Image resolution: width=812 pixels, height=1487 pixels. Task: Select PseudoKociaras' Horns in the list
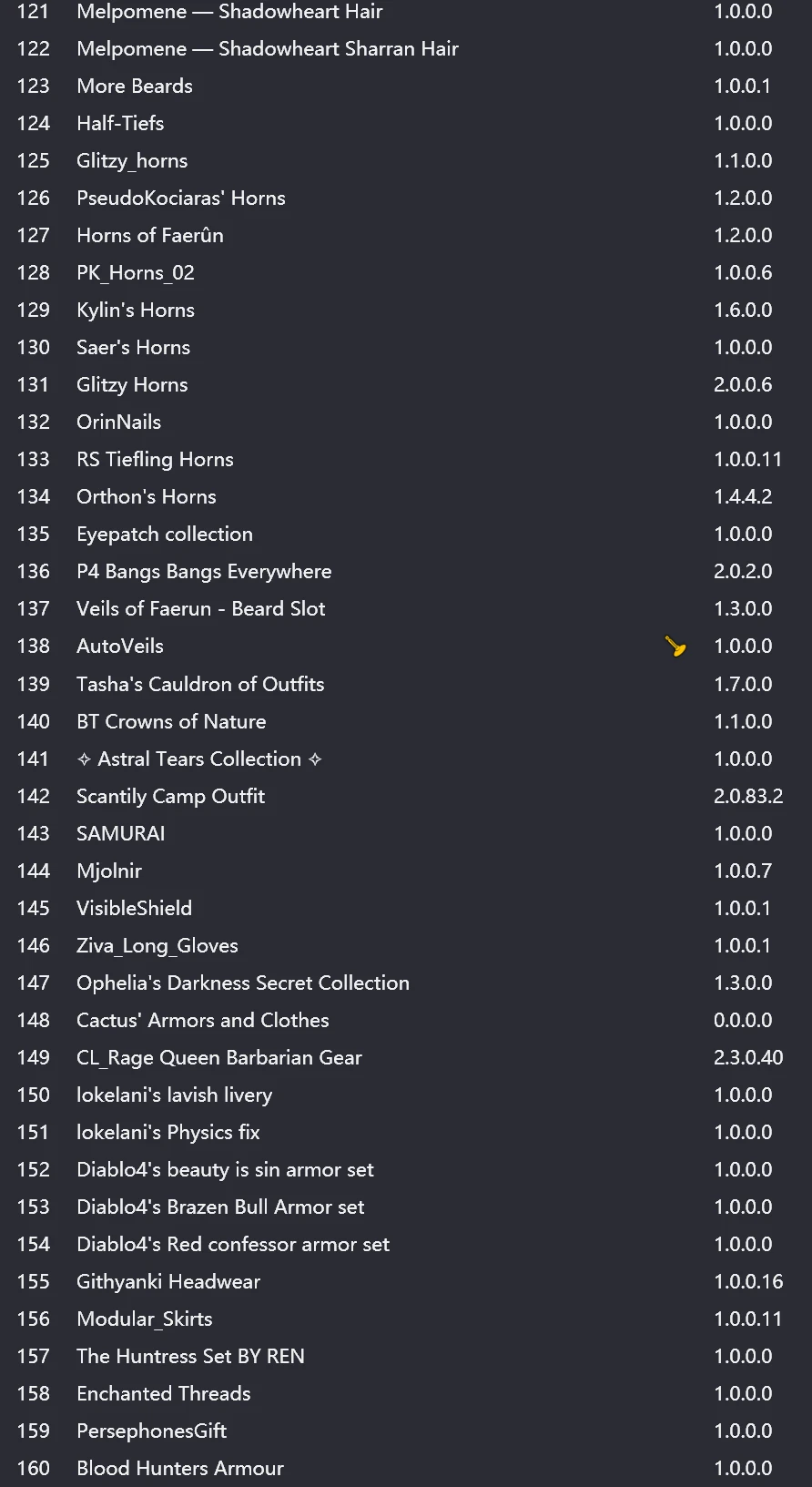[181, 198]
